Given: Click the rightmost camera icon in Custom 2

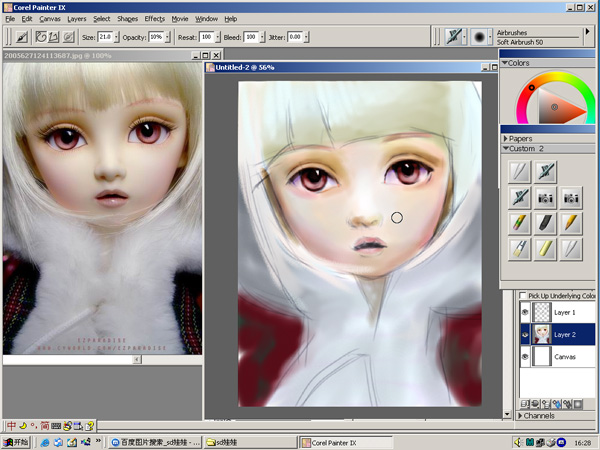Looking at the screenshot, I should [571, 197].
